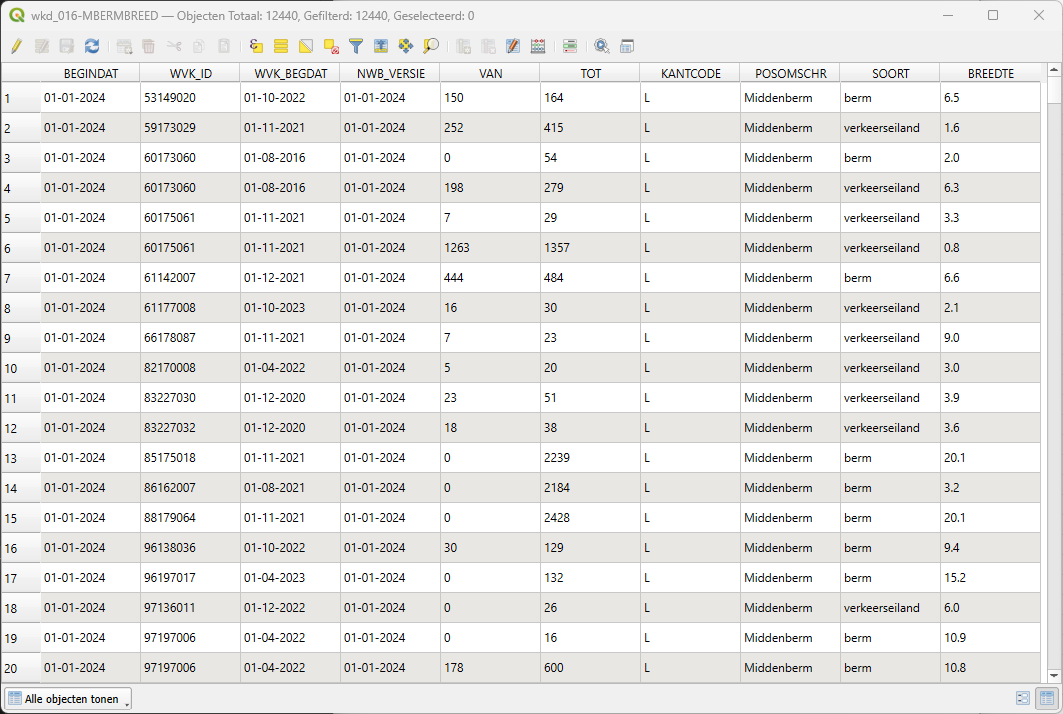This screenshot has width=1063, height=714.
Task: Invert the current feature selection
Action: coord(306,46)
